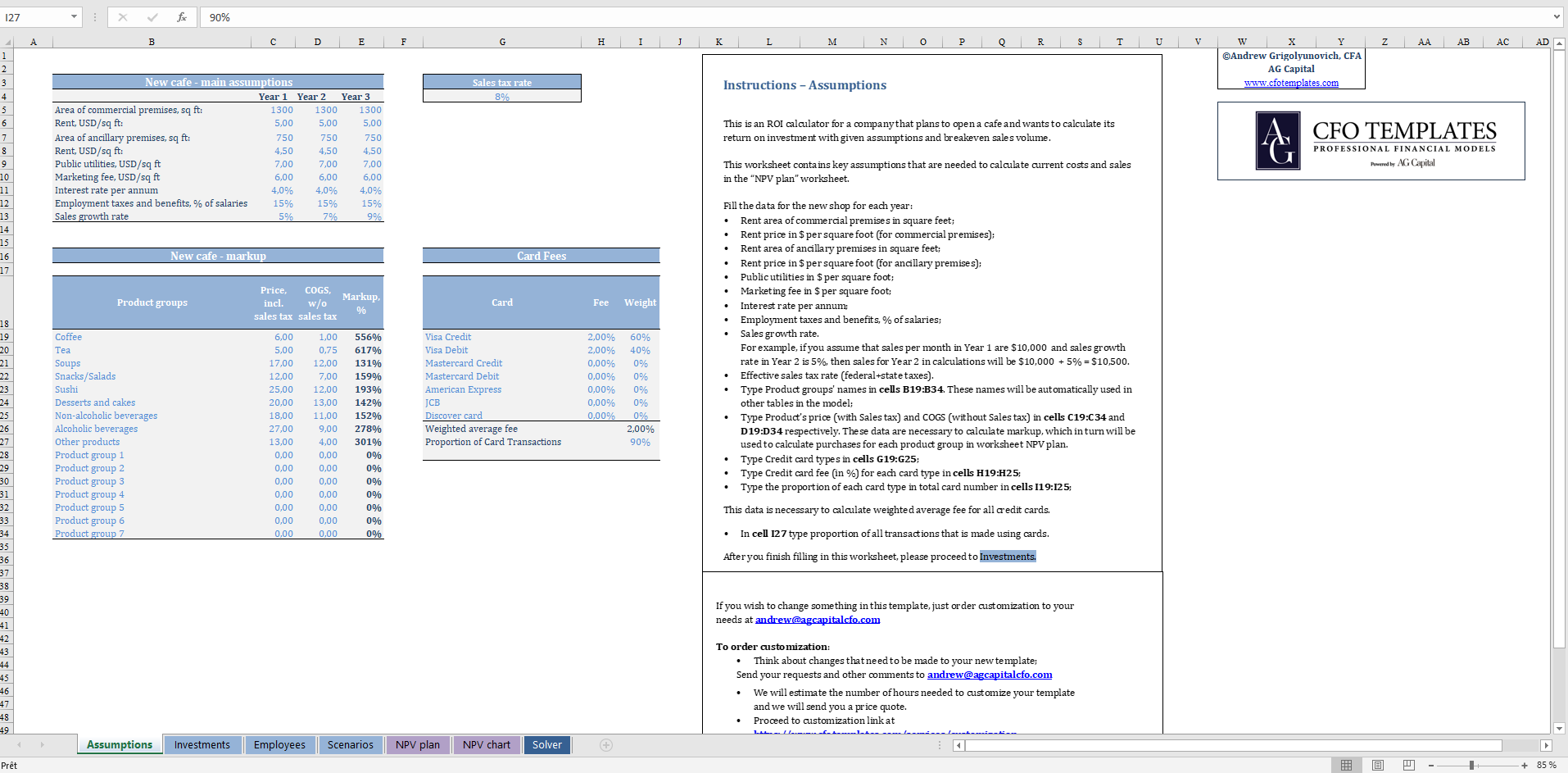1568x773 pixels.
Task: Click the zoom slider handle
Action: tap(1472, 765)
